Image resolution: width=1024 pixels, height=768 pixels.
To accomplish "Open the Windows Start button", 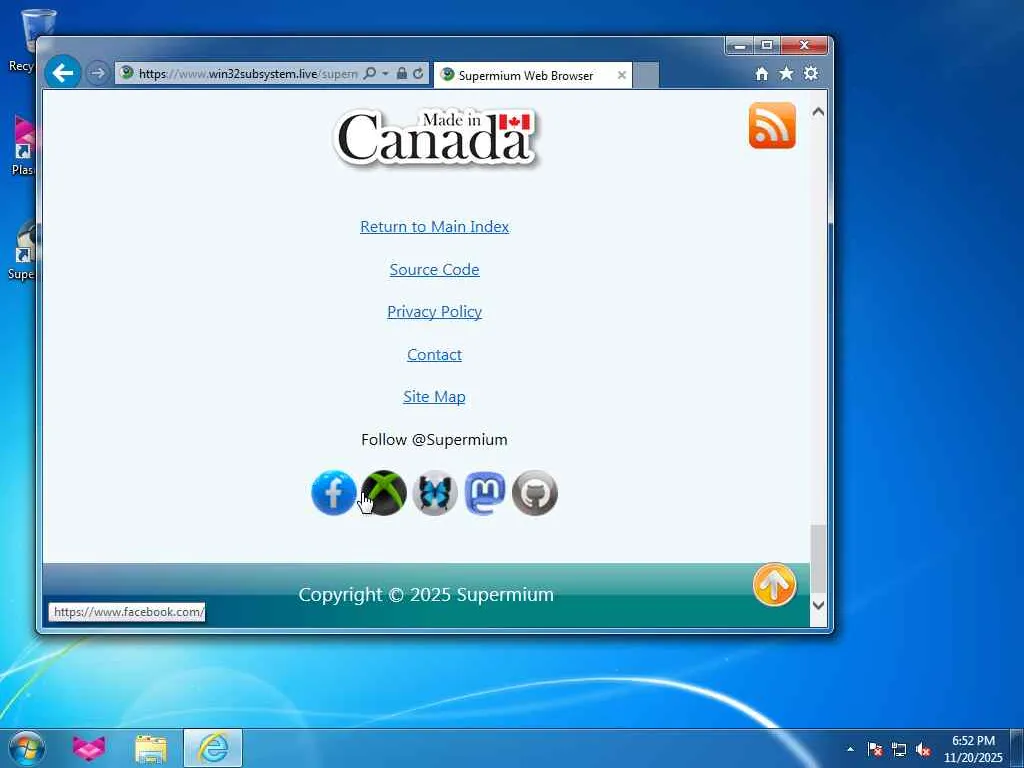I will pyautogui.click(x=27, y=748).
